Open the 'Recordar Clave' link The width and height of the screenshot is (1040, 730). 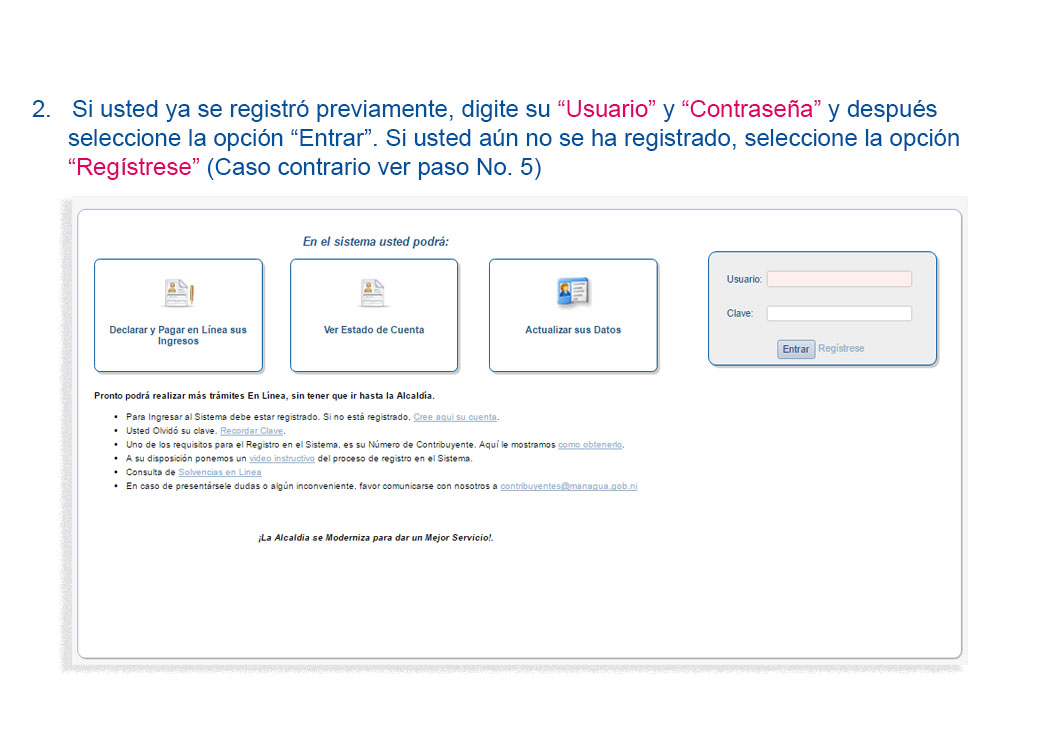251,431
